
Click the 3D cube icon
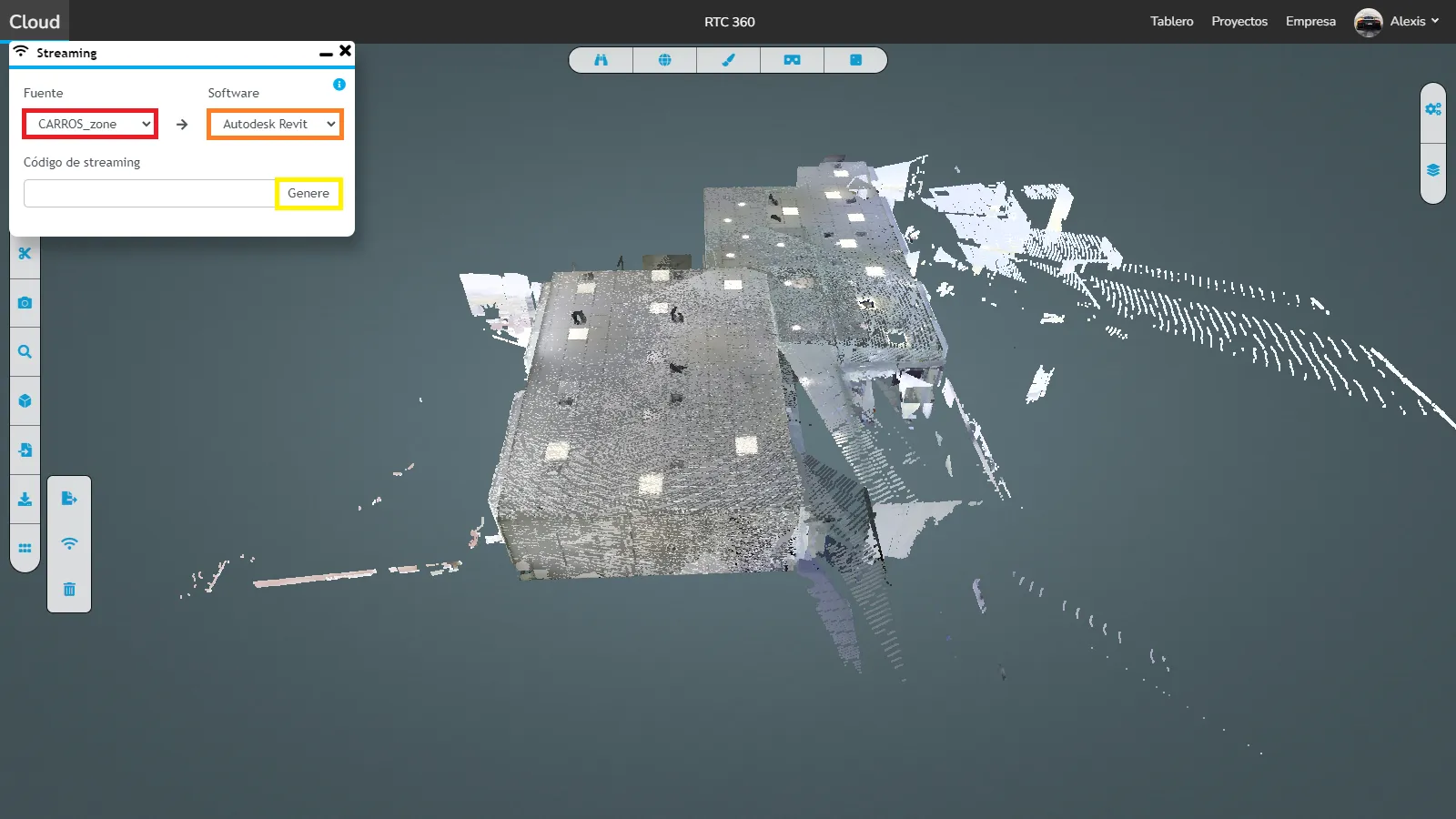25,401
